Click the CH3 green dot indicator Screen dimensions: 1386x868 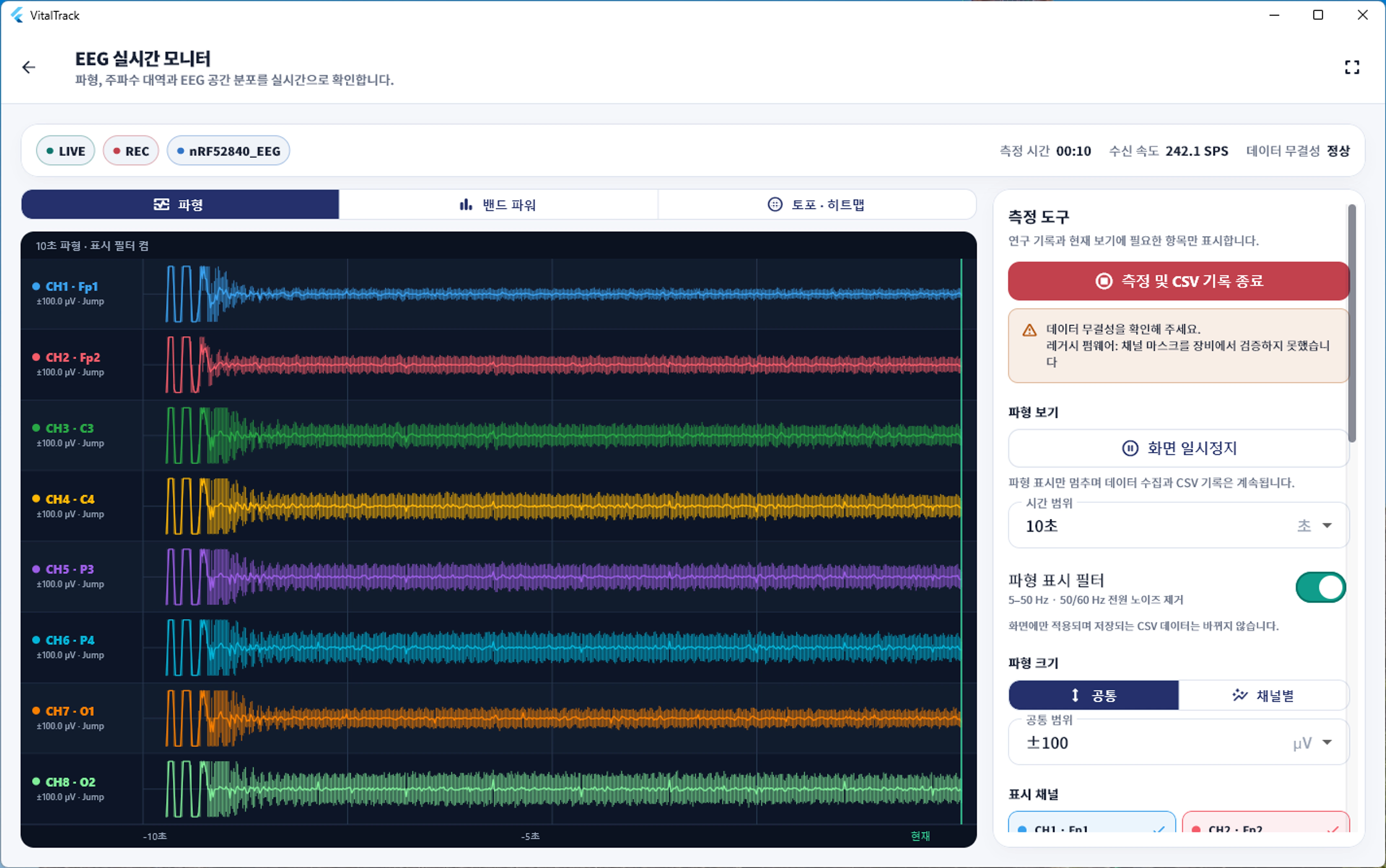tap(36, 428)
